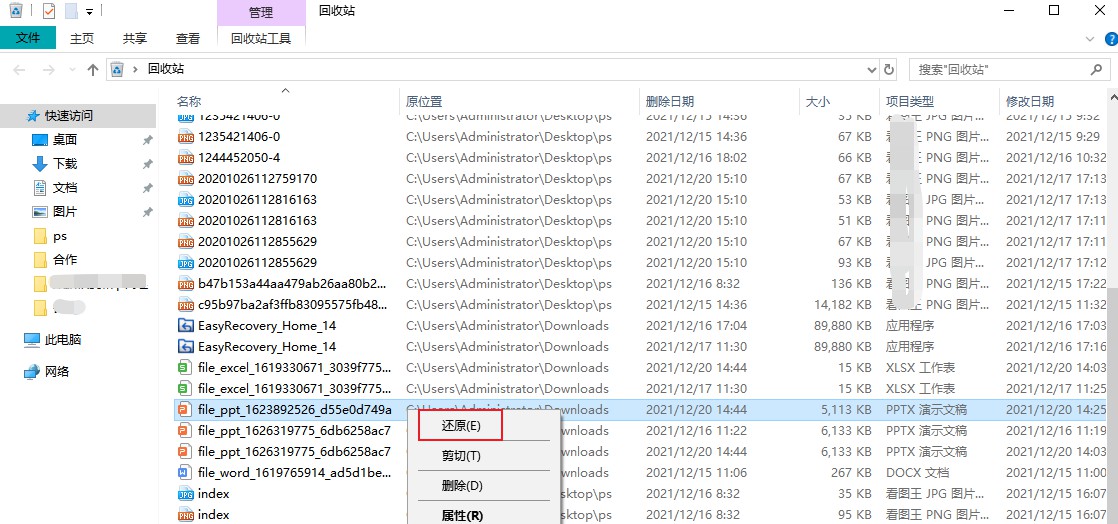Choose Restore from the context menu
Viewport: 1118px width, 524px height.
pyautogui.click(x=461, y=426)
